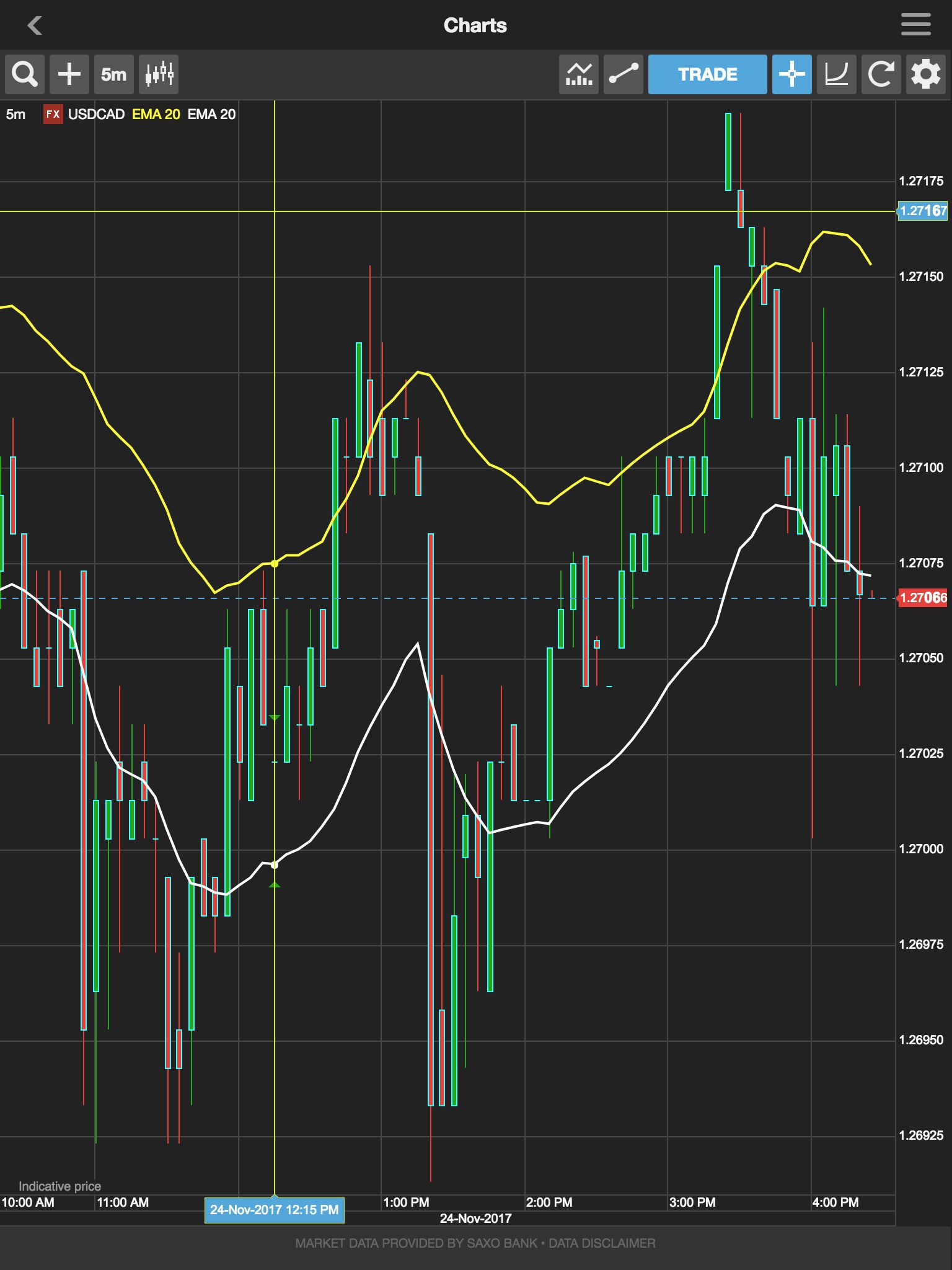Tap the 1.27167 crosshair price tag
Image resolution: width=952 pixels, height=1270 pixels.
[922, 211]
